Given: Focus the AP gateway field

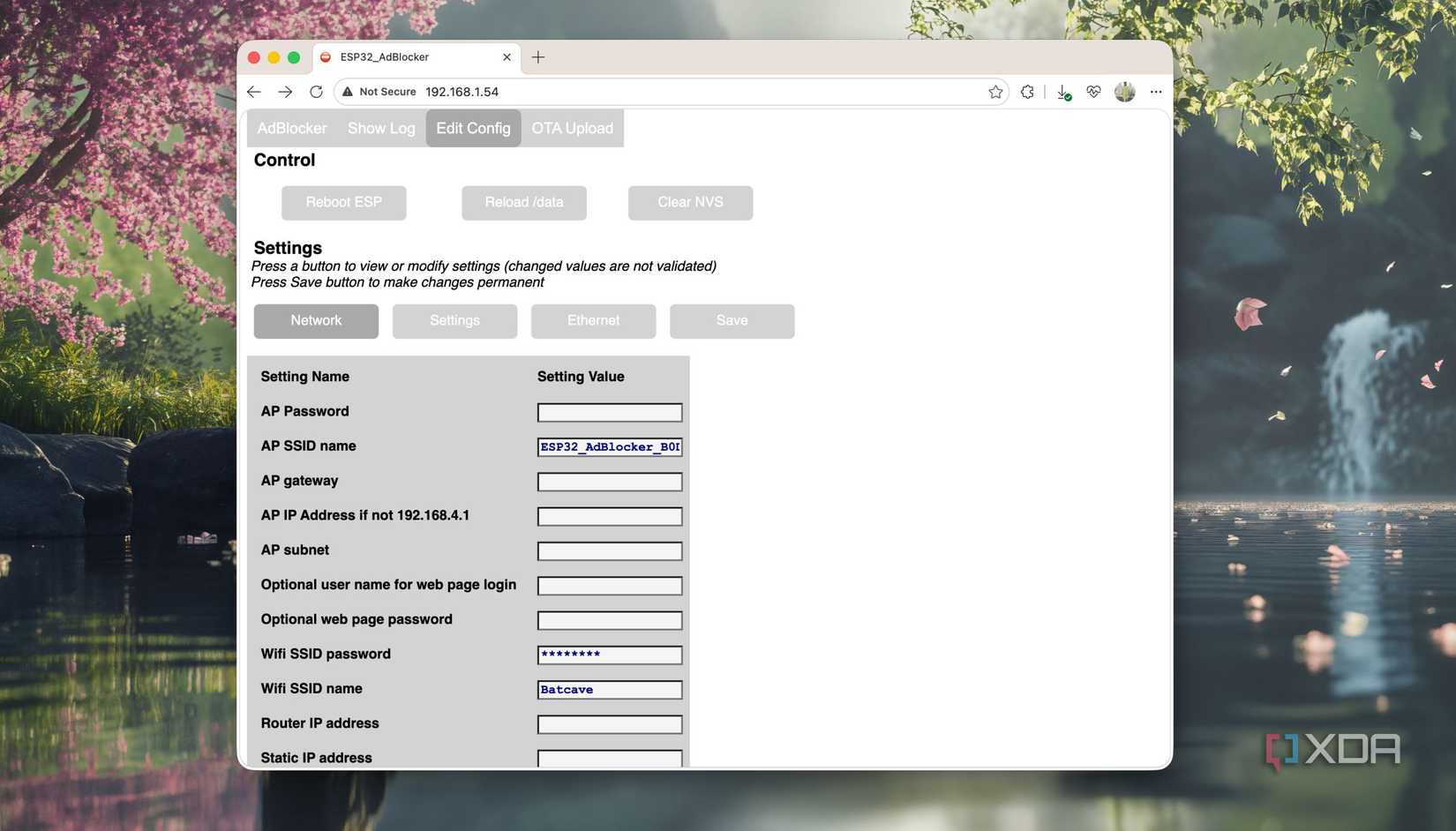Looking at the screenshot, I should [x=610, y=482].
